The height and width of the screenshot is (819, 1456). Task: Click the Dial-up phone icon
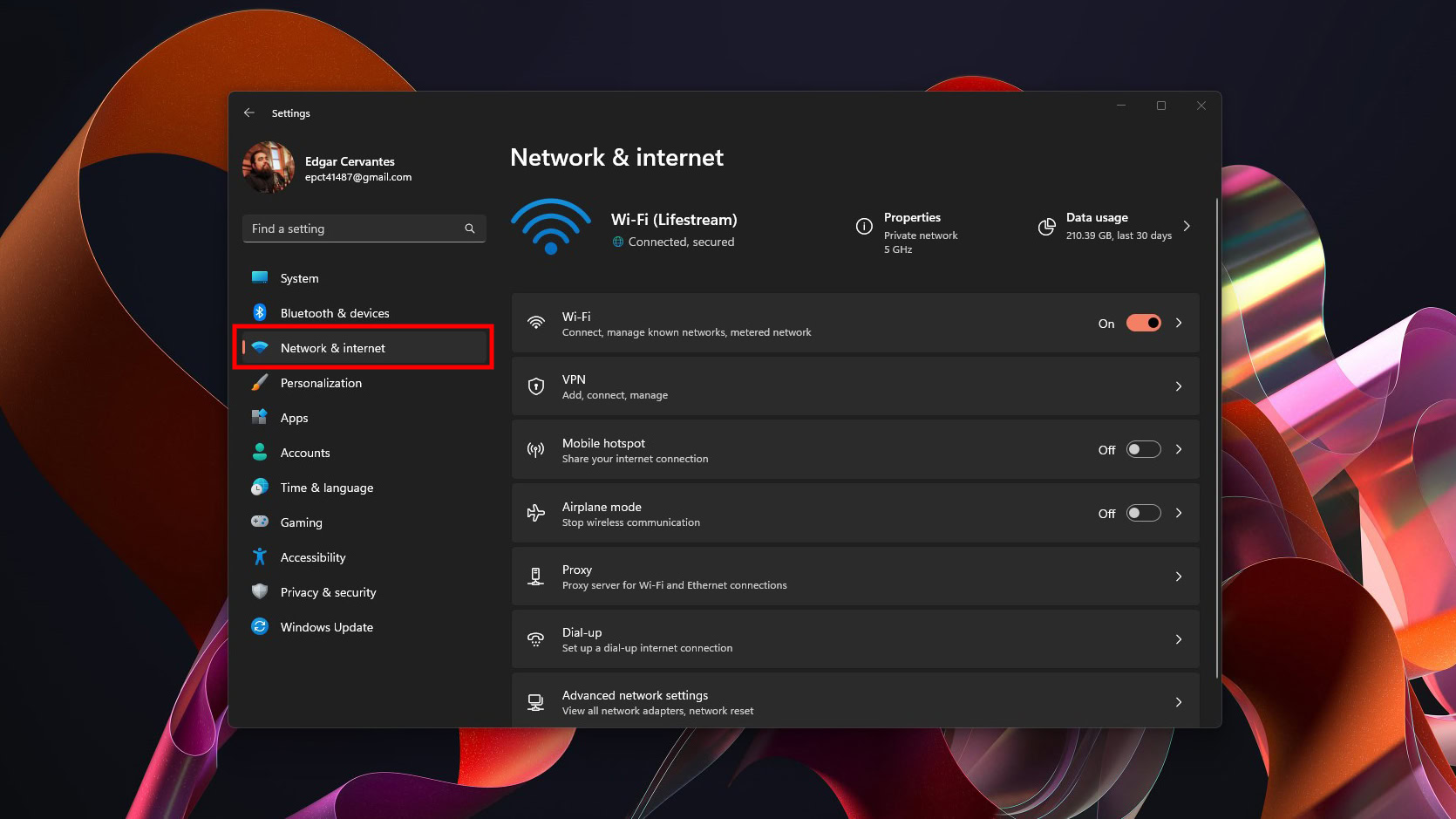tap(536, 639)
